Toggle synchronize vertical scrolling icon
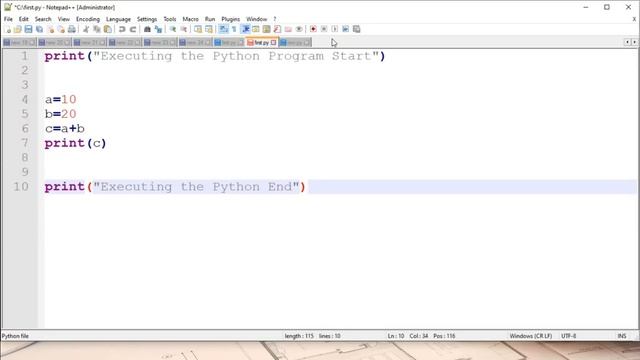The height and width of the screenshot is (360, 640). [198, 29]
